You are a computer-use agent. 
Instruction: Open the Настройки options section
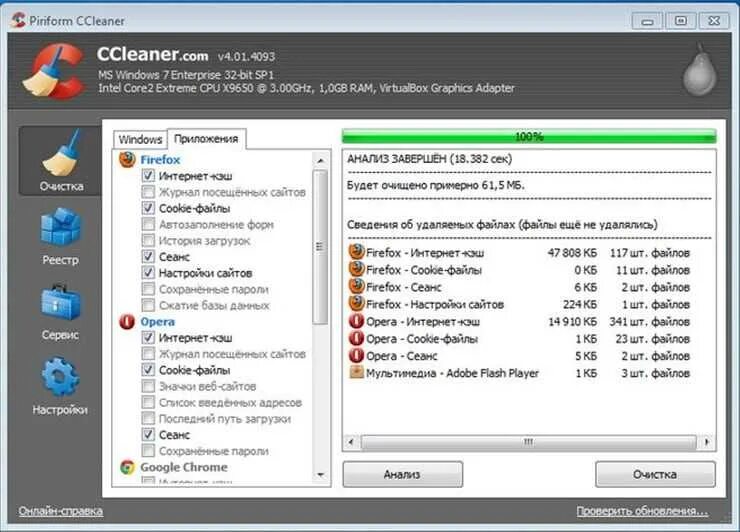tap(61, 386)
